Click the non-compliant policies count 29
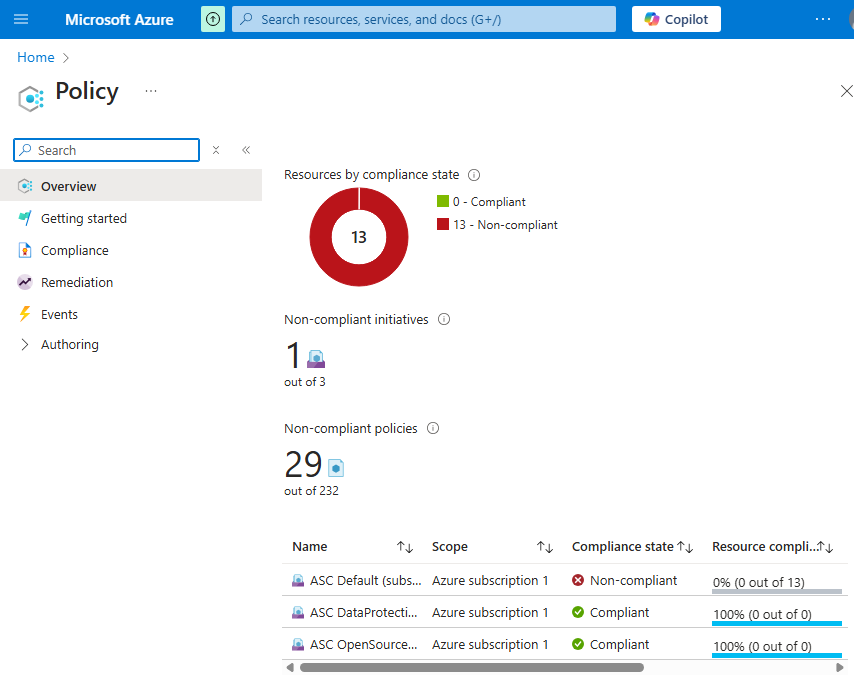The width and height of the screenshot is (854, 675). (303, 464)
